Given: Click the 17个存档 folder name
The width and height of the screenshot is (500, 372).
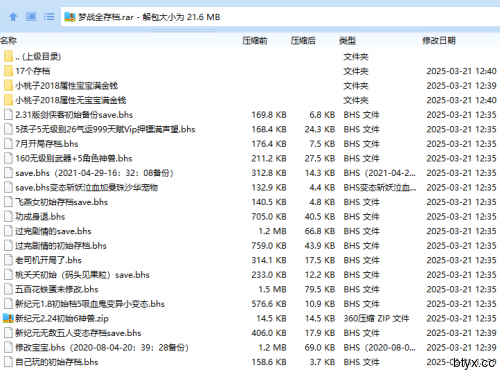Looking at the screenshot, I should pos(33,71).
